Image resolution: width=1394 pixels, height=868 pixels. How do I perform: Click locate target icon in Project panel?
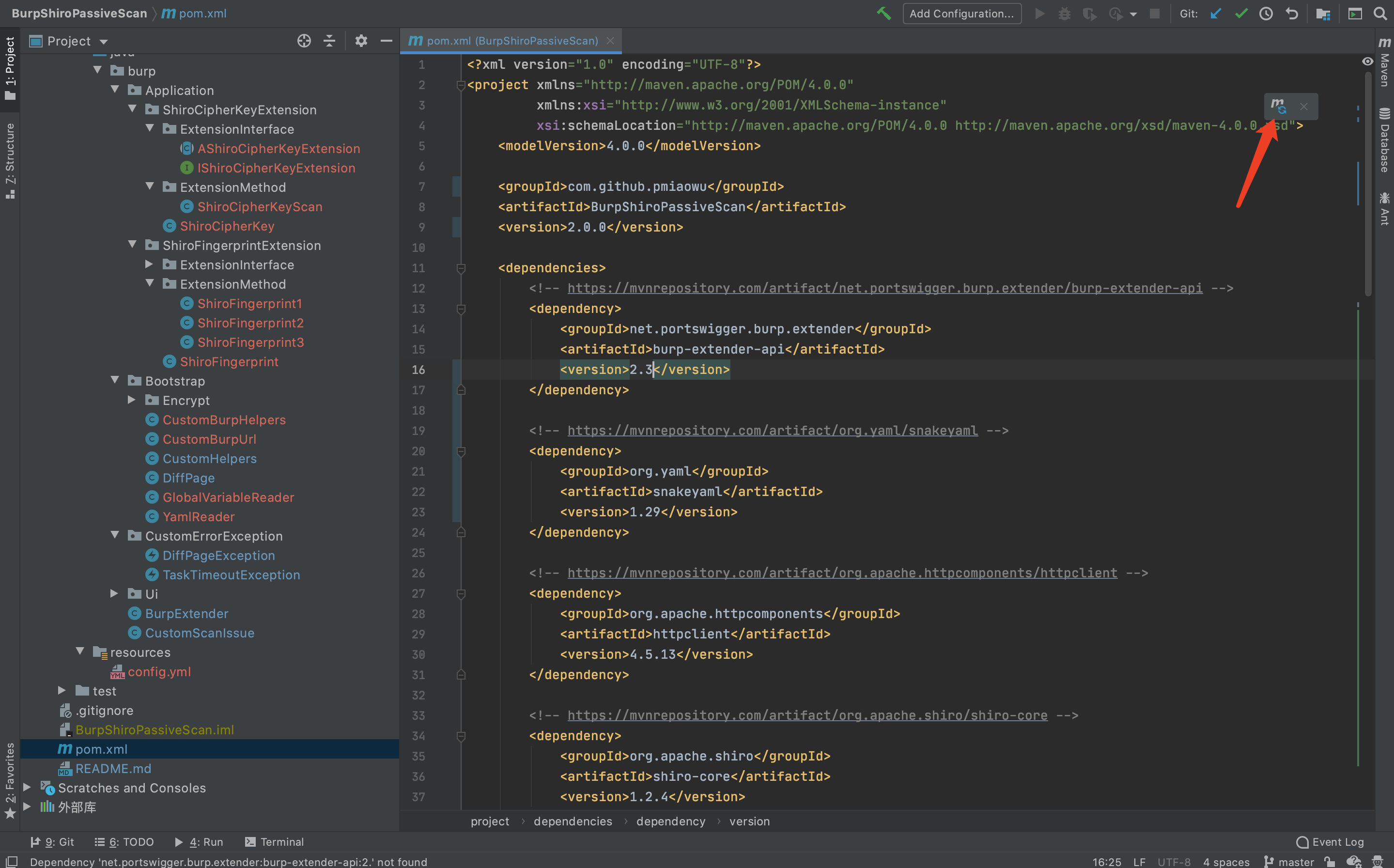[x=304, y=41]
